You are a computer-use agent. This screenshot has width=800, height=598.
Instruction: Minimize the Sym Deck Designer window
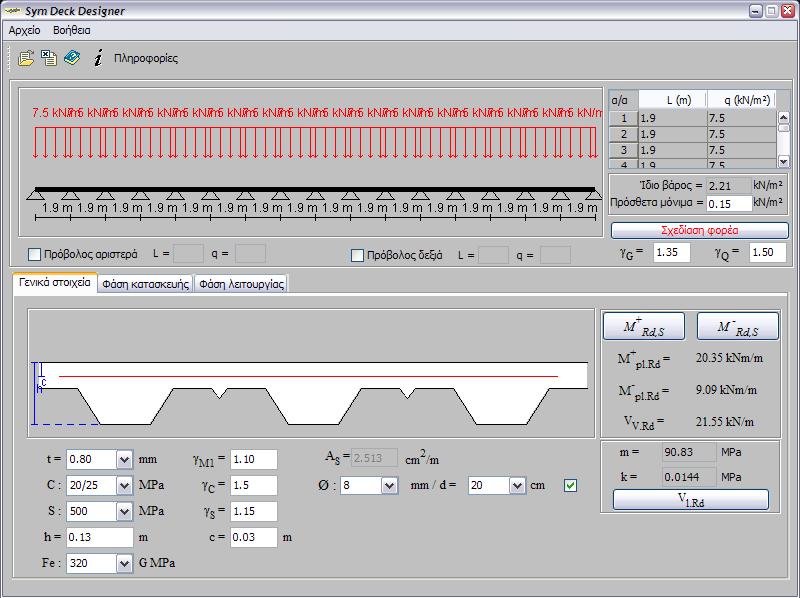[x=756, y=11]
